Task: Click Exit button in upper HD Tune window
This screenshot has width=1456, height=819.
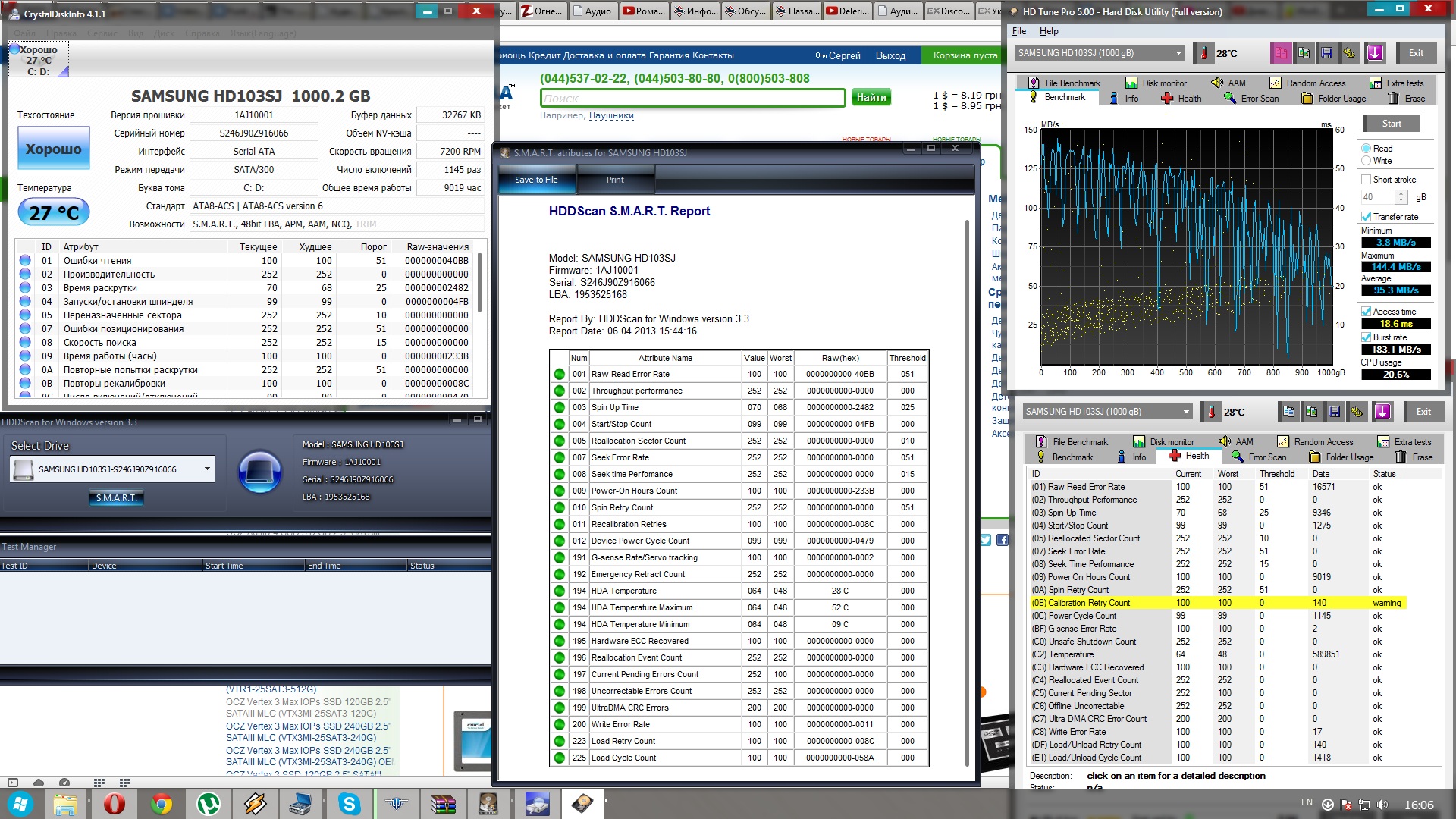Action: pyautogui.click(x=1416, y=53)
